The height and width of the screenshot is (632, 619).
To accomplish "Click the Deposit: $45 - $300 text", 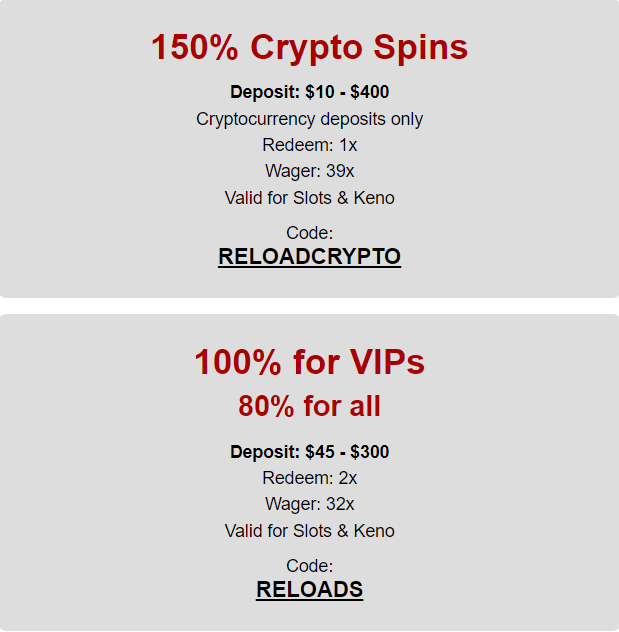I will (x=310, y=452).
